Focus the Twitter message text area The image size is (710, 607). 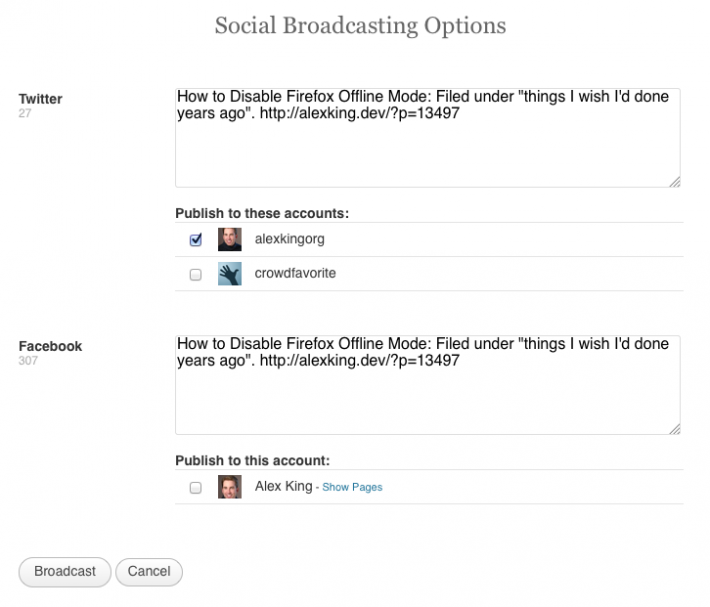click(x=428, y=138)
